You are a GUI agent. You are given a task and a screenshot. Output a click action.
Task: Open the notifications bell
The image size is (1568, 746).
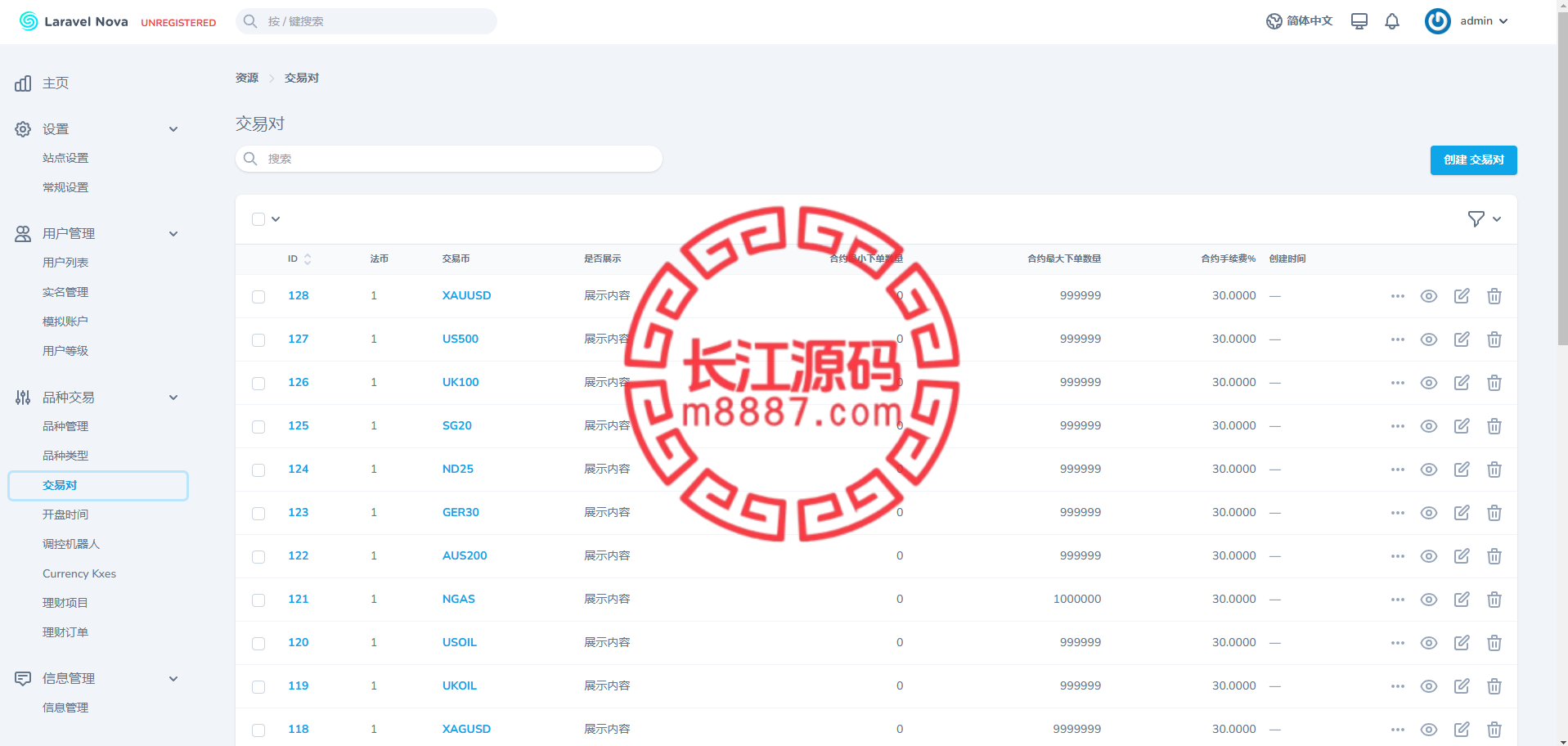(1392, 21)
